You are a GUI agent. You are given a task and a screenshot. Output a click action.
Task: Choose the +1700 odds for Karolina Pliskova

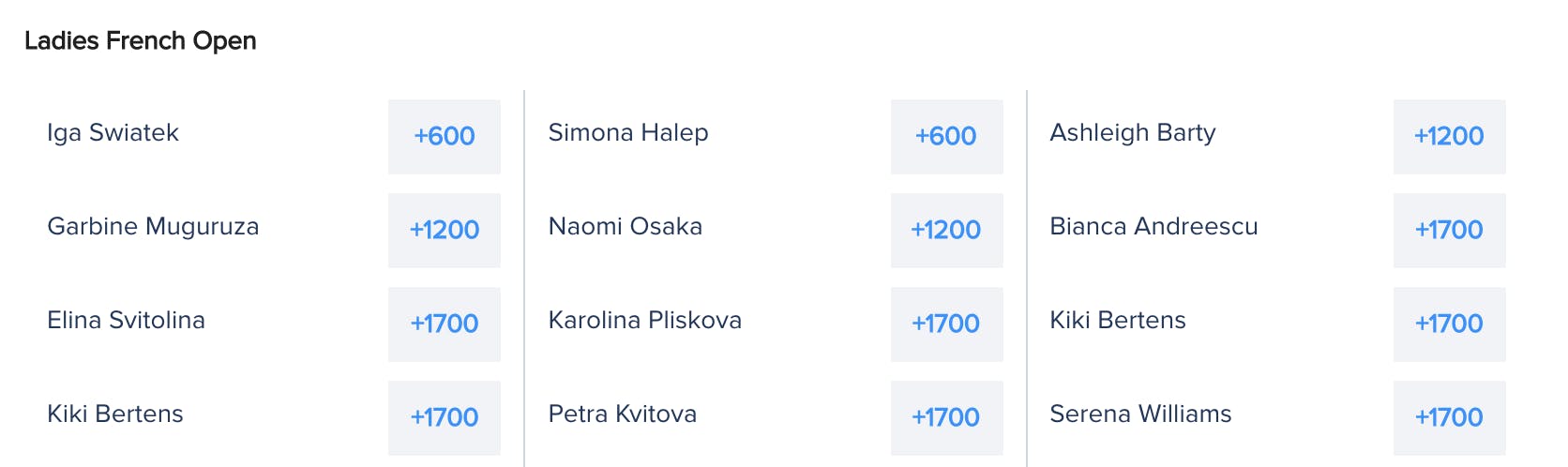947,324
